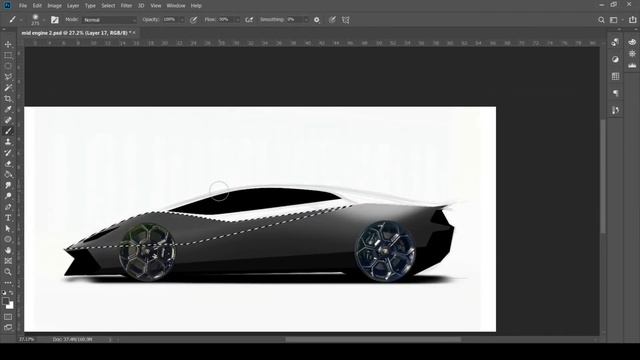Select the Path Selection tool

tap(8, 229)
